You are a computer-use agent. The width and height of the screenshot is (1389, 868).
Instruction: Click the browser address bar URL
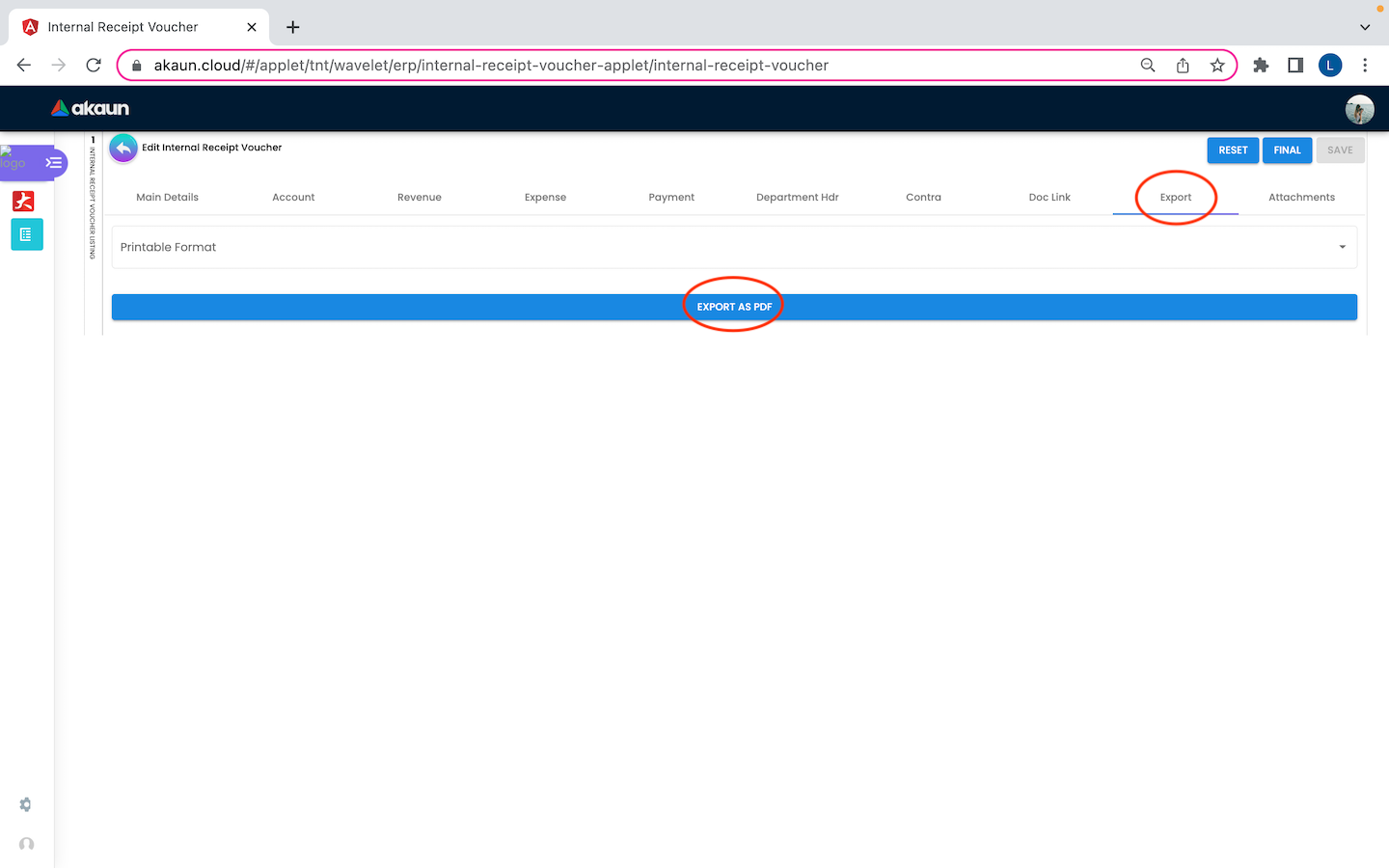(491, 66)
